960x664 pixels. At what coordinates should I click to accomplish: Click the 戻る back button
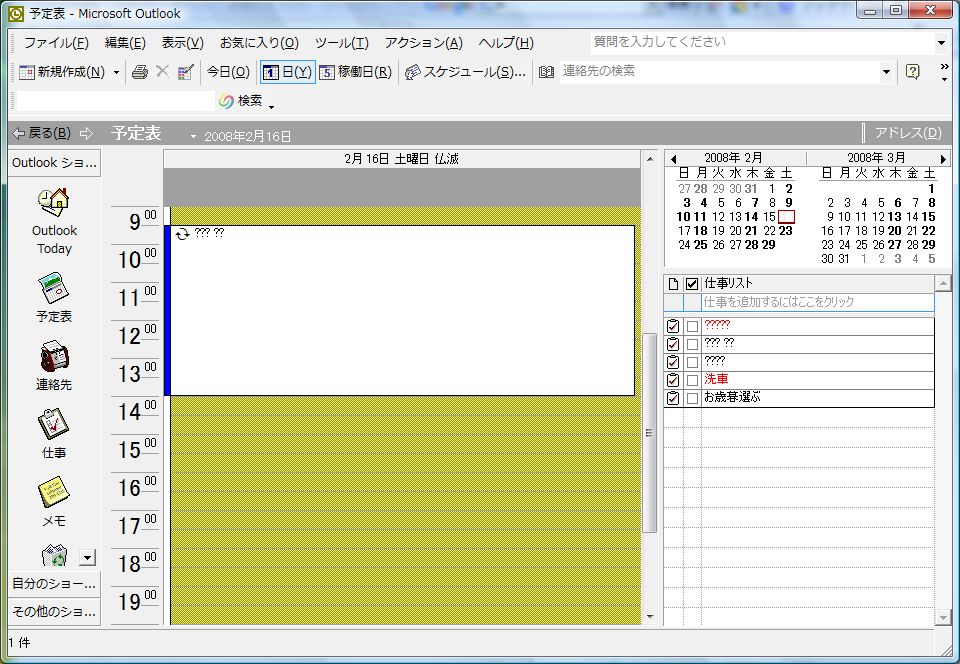42,133
